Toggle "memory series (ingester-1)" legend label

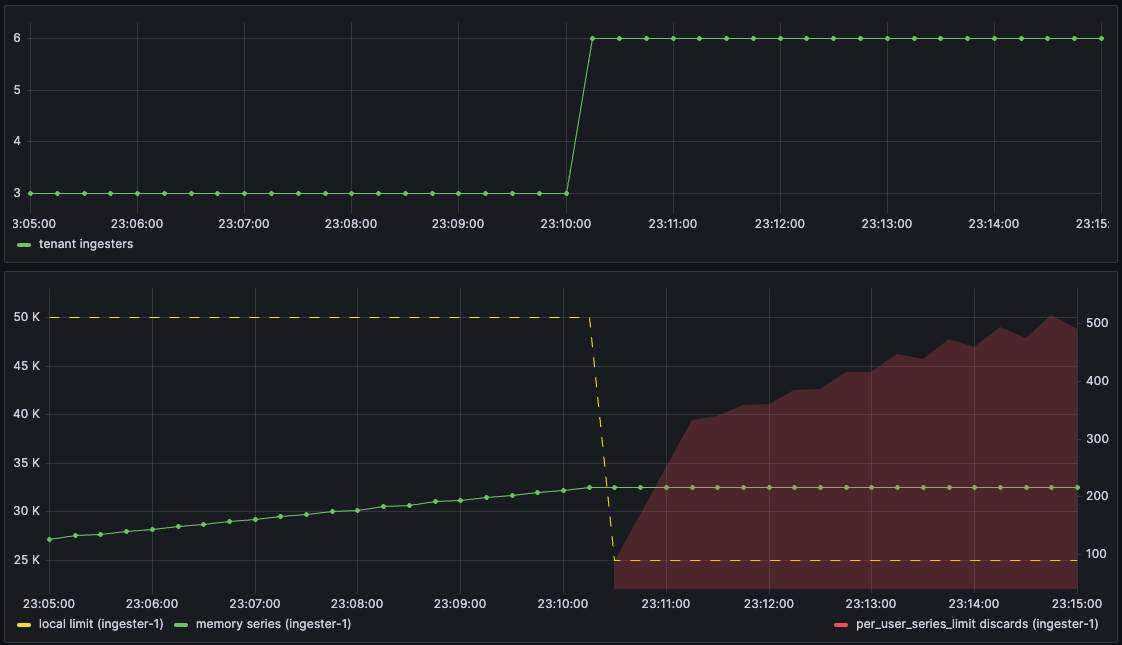[273, 624]
